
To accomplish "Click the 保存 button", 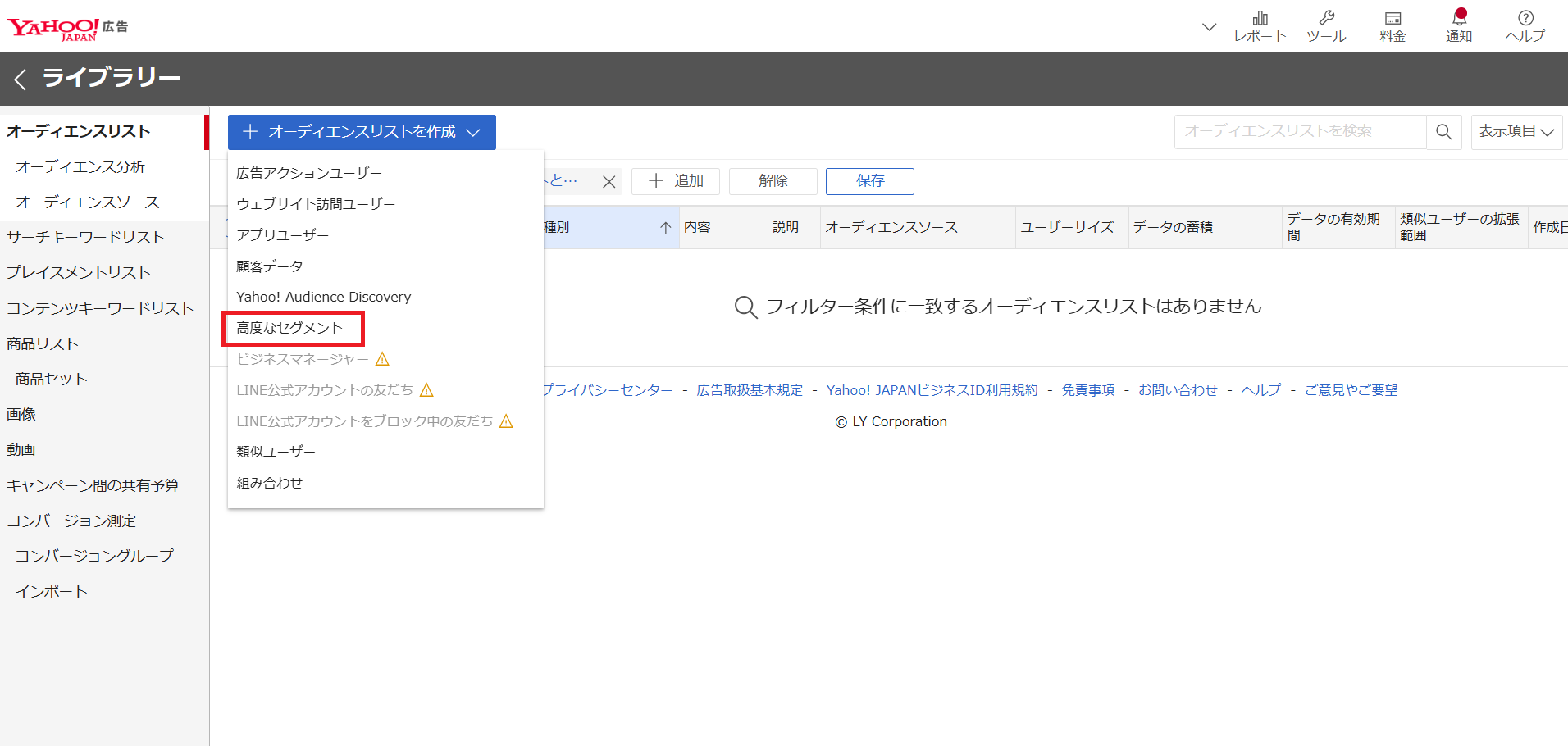I will pos(870,181).
